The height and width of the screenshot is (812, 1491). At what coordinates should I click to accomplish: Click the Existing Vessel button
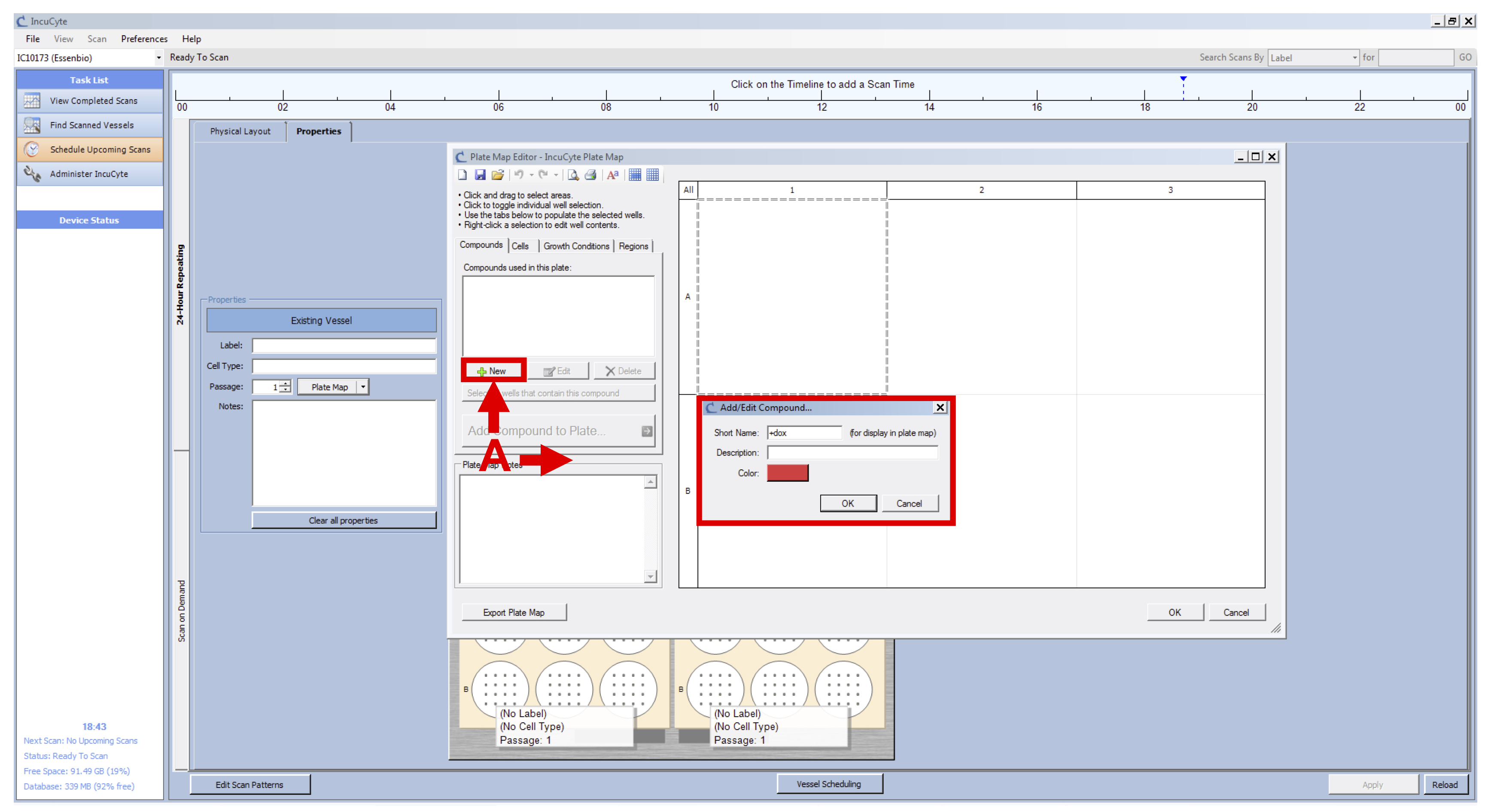(321, 321)
